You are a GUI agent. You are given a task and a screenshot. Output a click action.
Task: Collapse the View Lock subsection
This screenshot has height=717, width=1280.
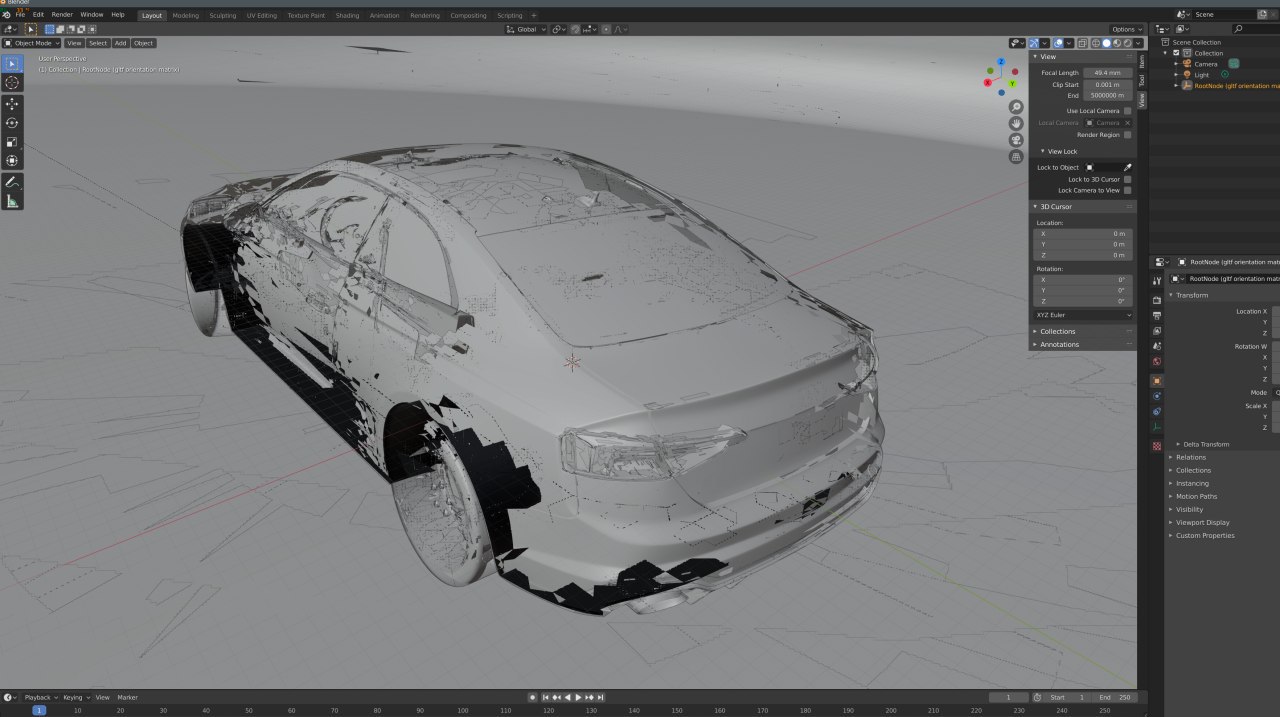[x=1062, y=151]
